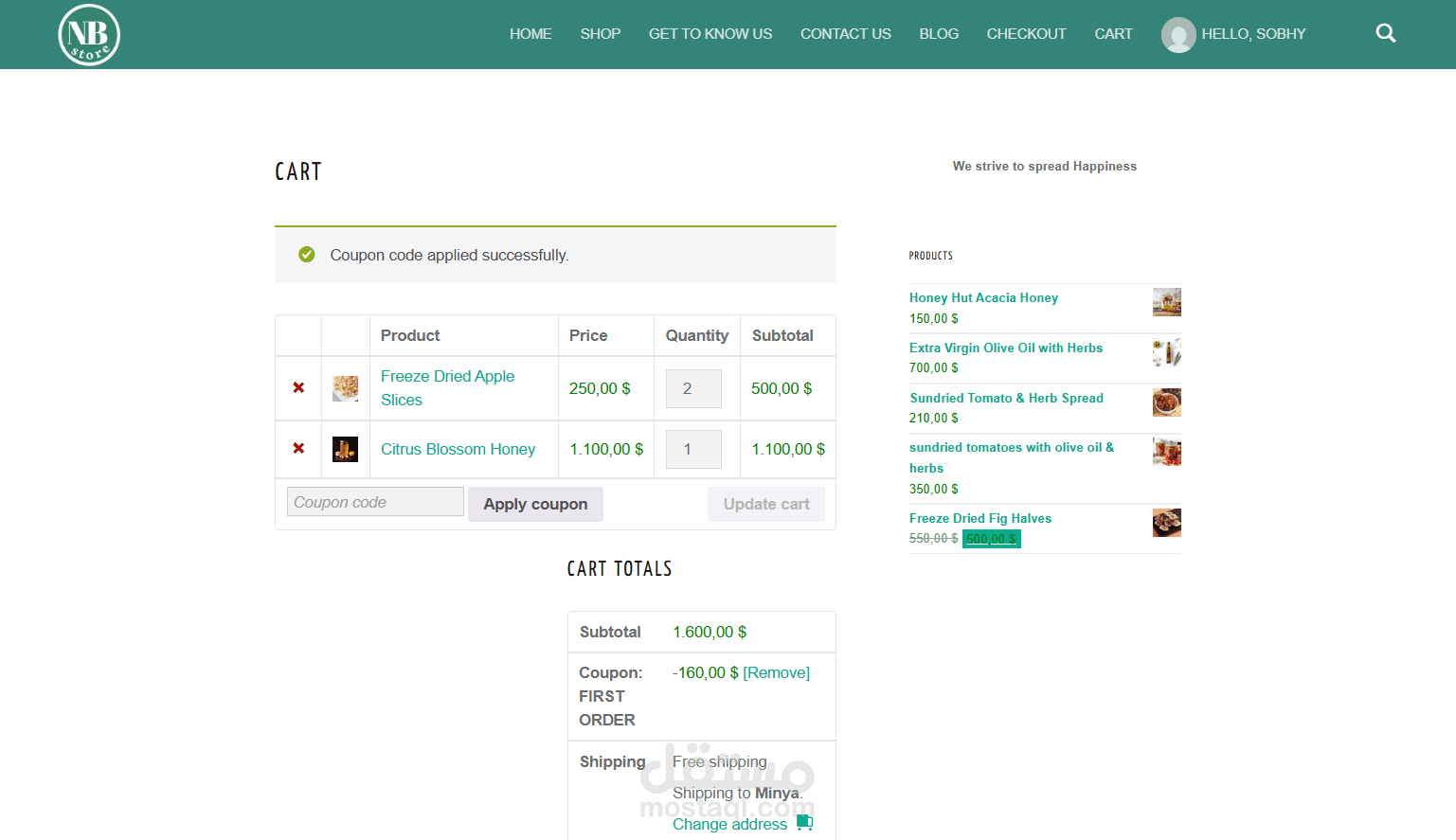Open Honey Hut Acacia Honey link
The height and width of the screenshot is (840, 1456).
pyautogui.click(x=983, y=297)
